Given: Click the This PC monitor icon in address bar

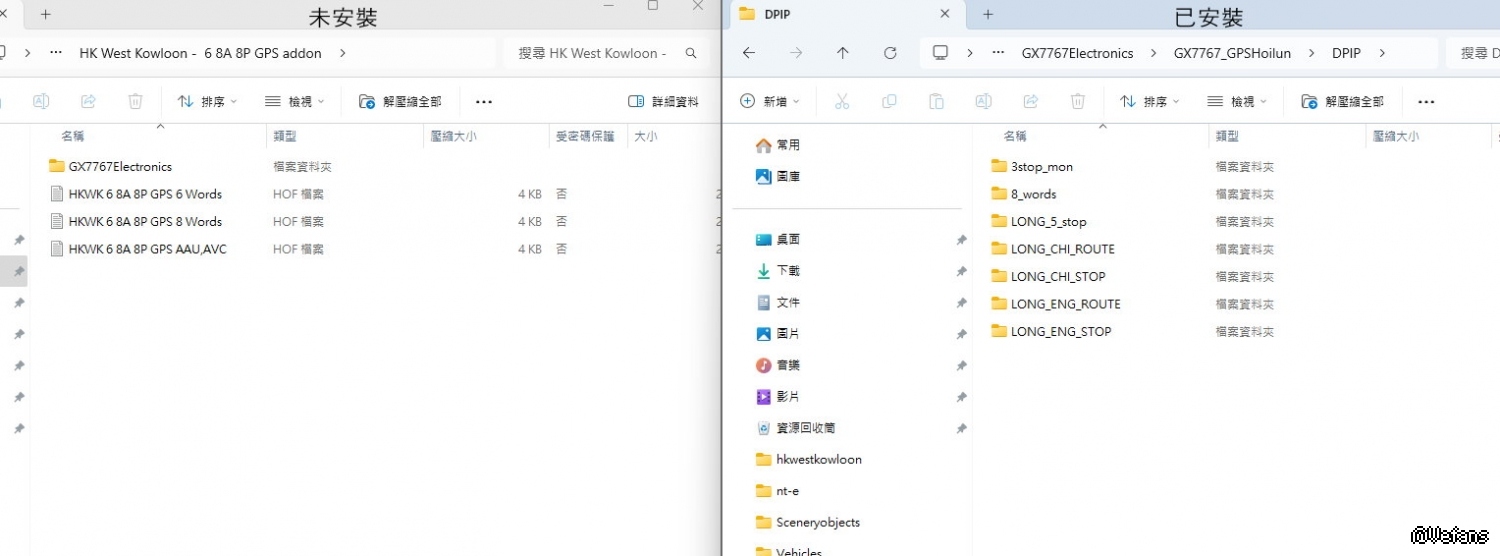Looking at the screenshot, I should pos(940,53).
